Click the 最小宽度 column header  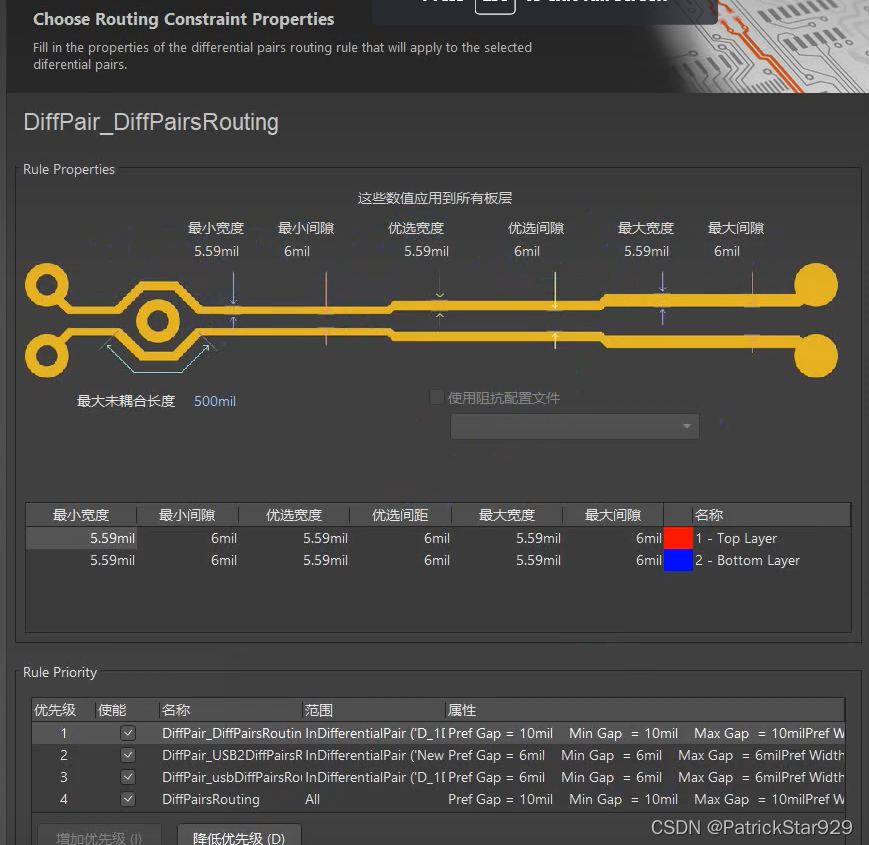(81, 514)
